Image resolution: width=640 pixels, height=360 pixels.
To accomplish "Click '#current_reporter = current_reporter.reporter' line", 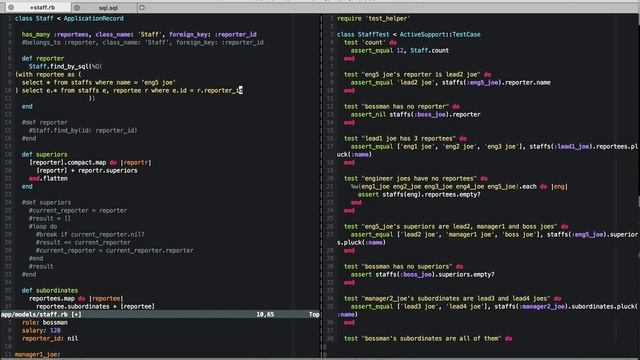I will (x=114, y=250).
